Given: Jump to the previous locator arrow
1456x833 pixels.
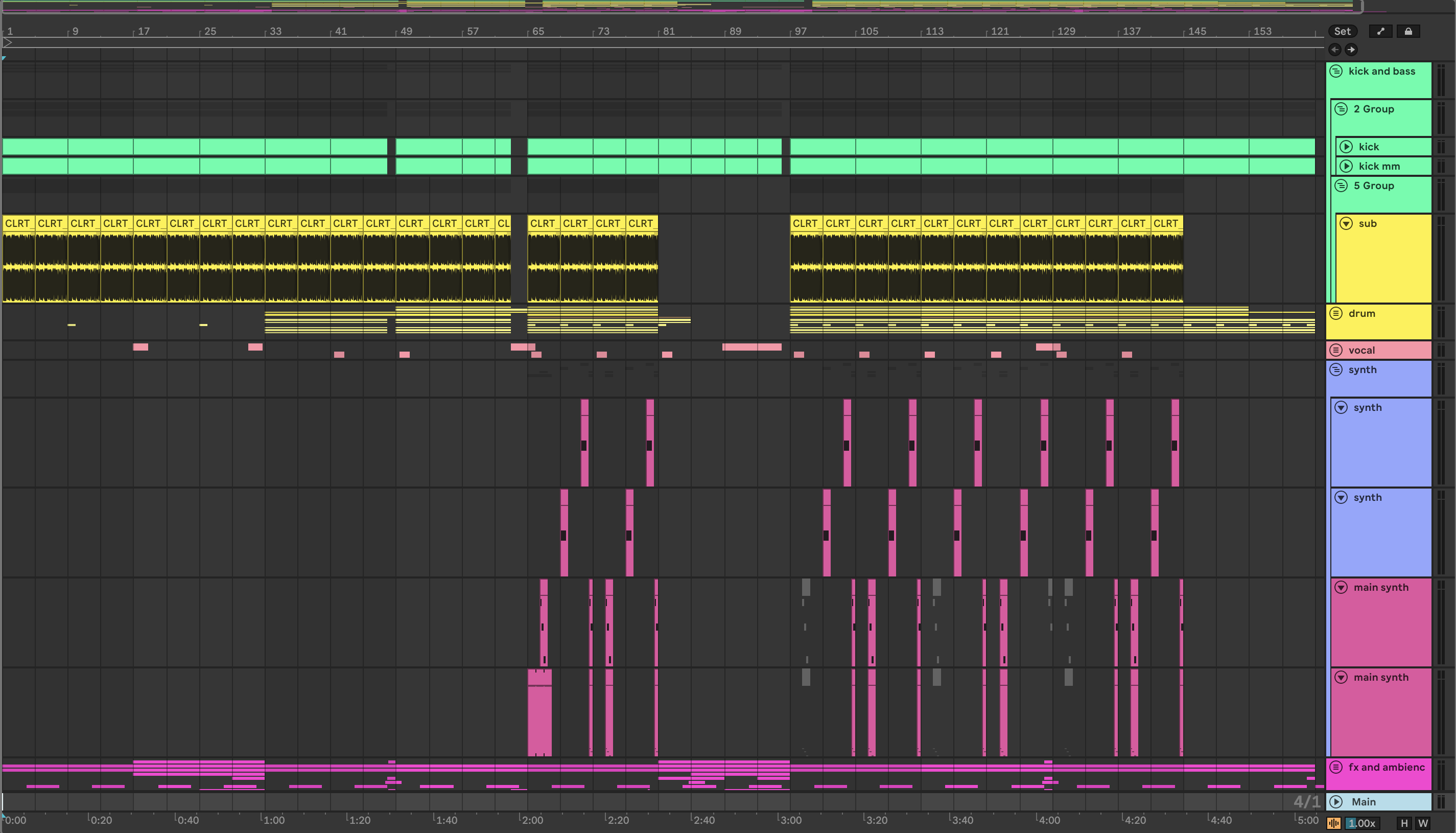Looking at the screenshot, I should pos(1335,50).
